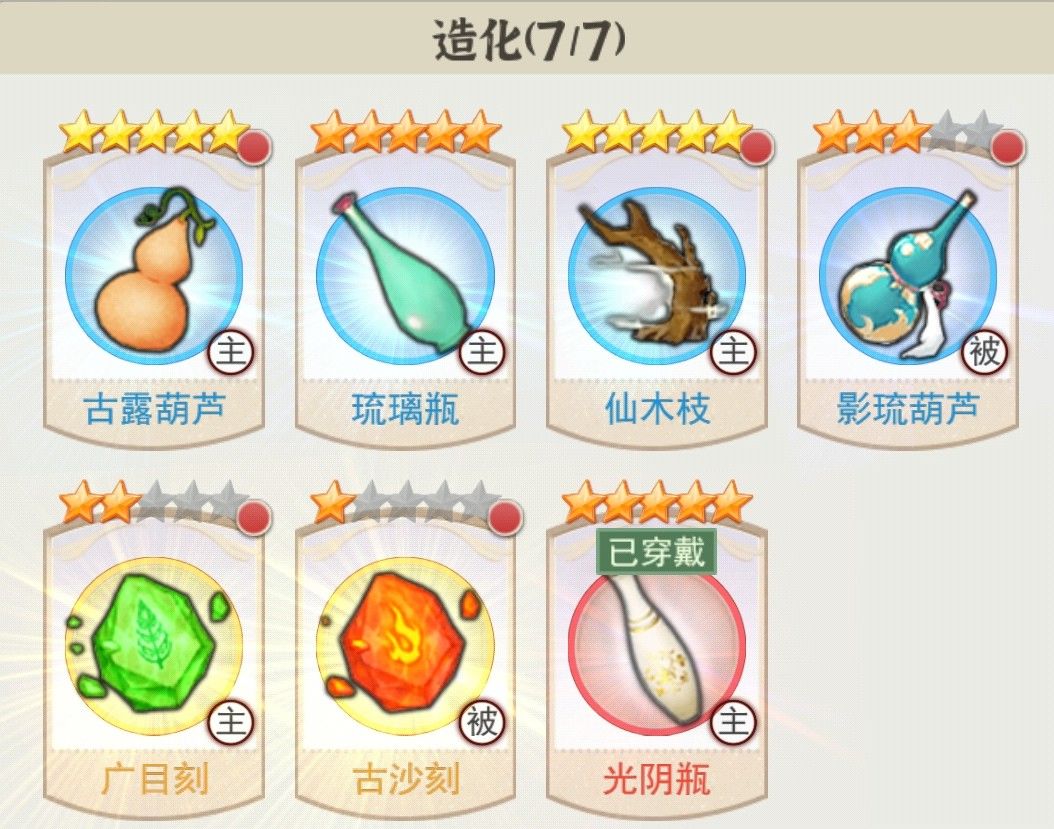
Task: Click the 主 badge on 古露葫芦
Action: [231, 352]
